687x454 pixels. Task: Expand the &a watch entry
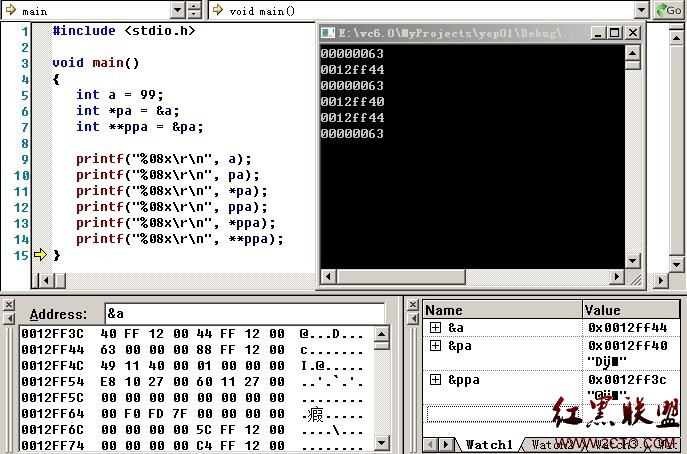(435, 327)
